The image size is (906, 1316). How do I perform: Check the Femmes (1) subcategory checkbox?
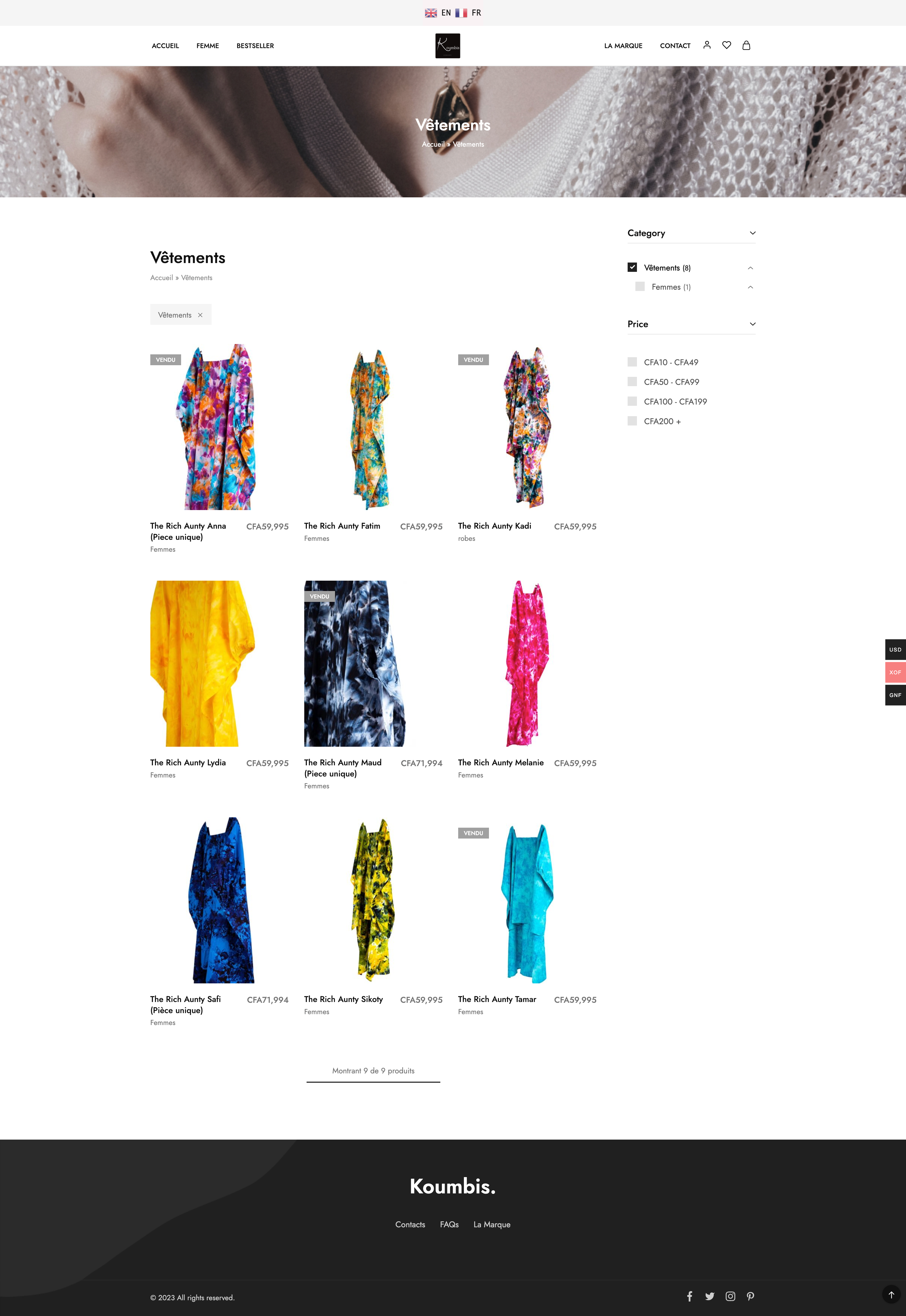point(640,287)
